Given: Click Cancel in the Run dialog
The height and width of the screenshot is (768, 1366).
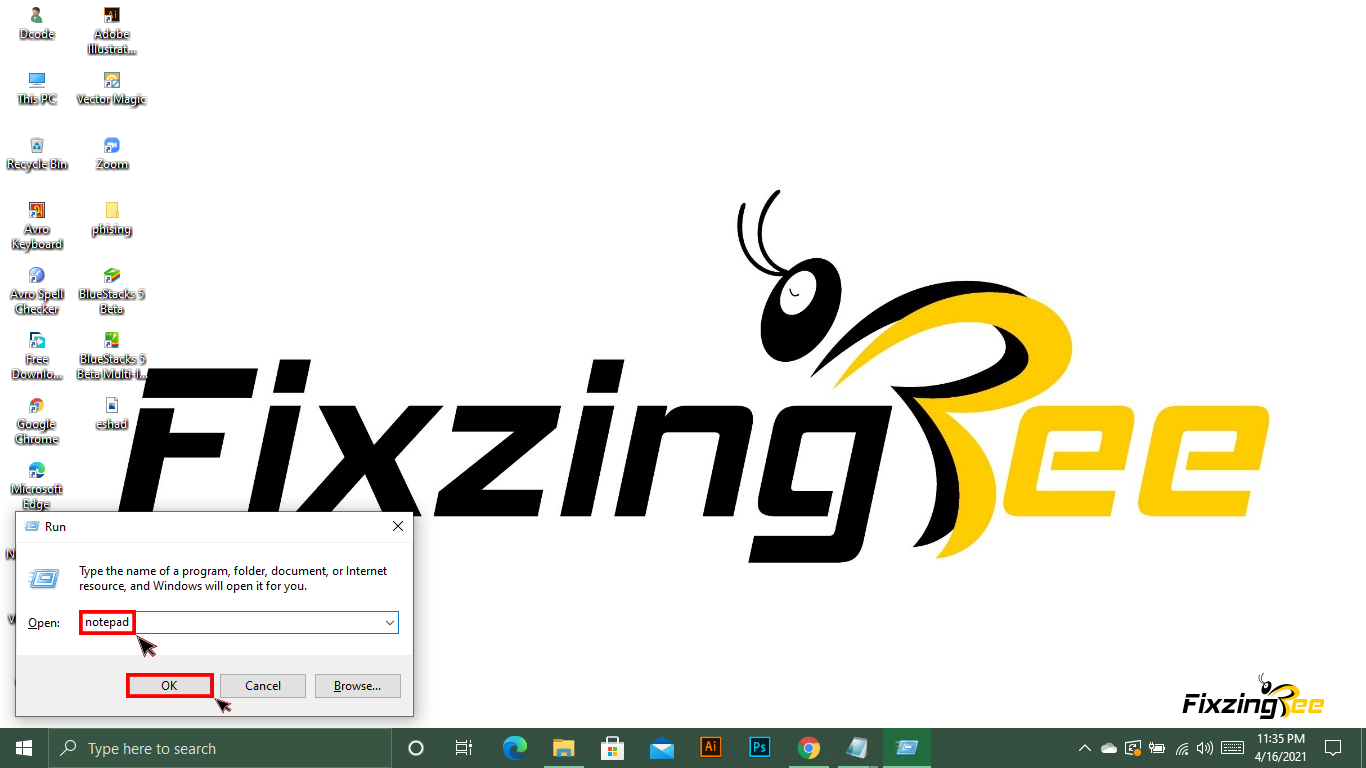Looking at the screenshot, I should point(263,686).
